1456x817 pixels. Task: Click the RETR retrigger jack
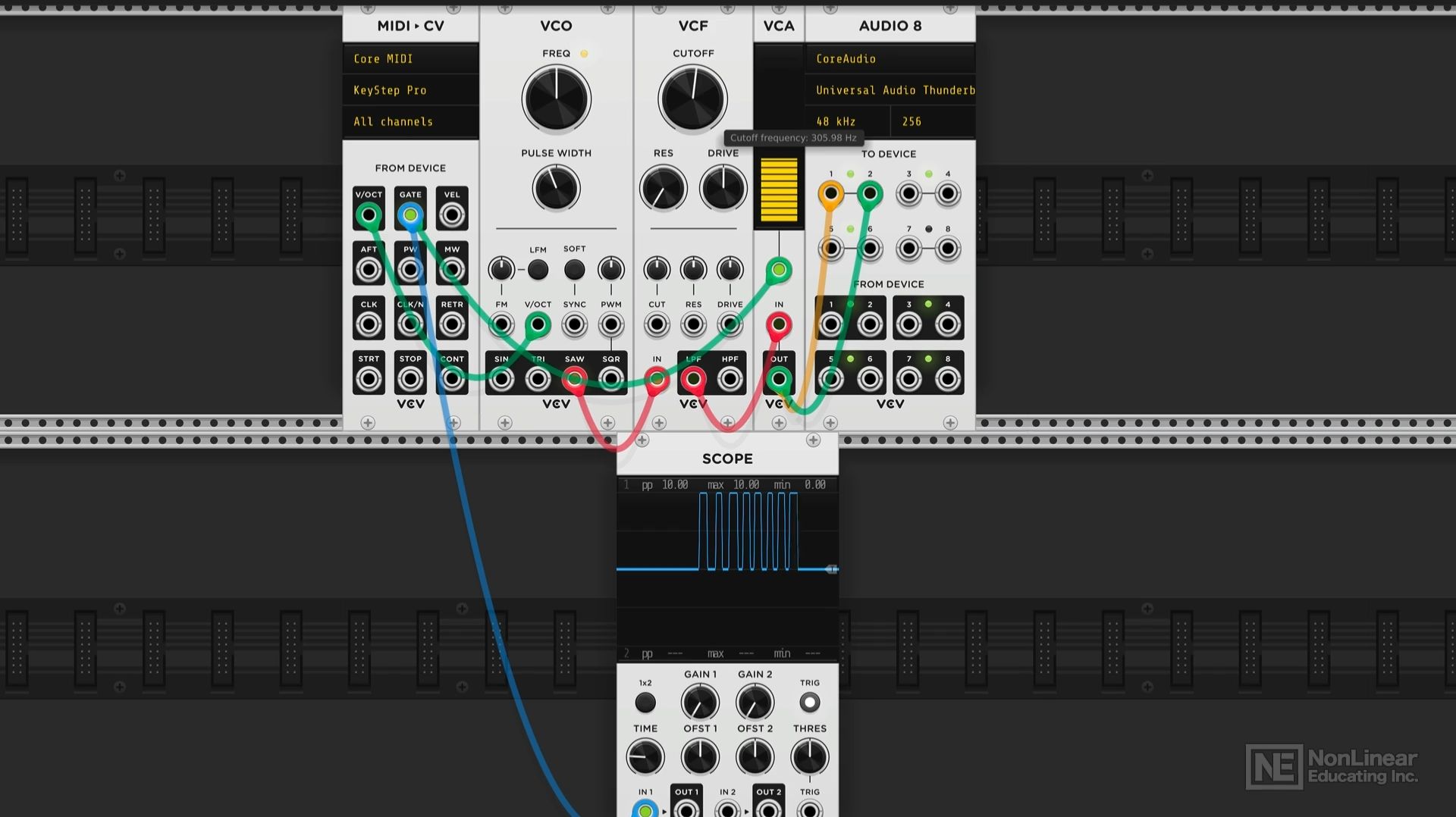[x=452, y=325]
